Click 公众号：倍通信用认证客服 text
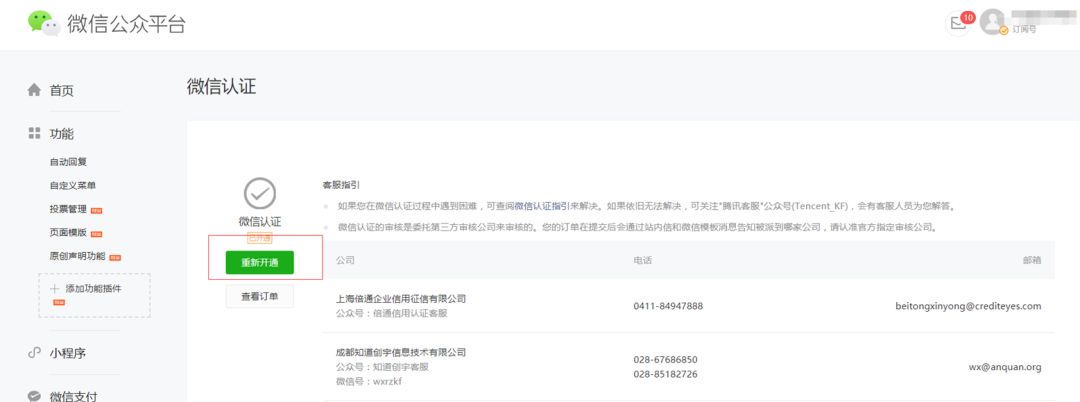This screenshot has width=1080, height=402. pos(391,313)
